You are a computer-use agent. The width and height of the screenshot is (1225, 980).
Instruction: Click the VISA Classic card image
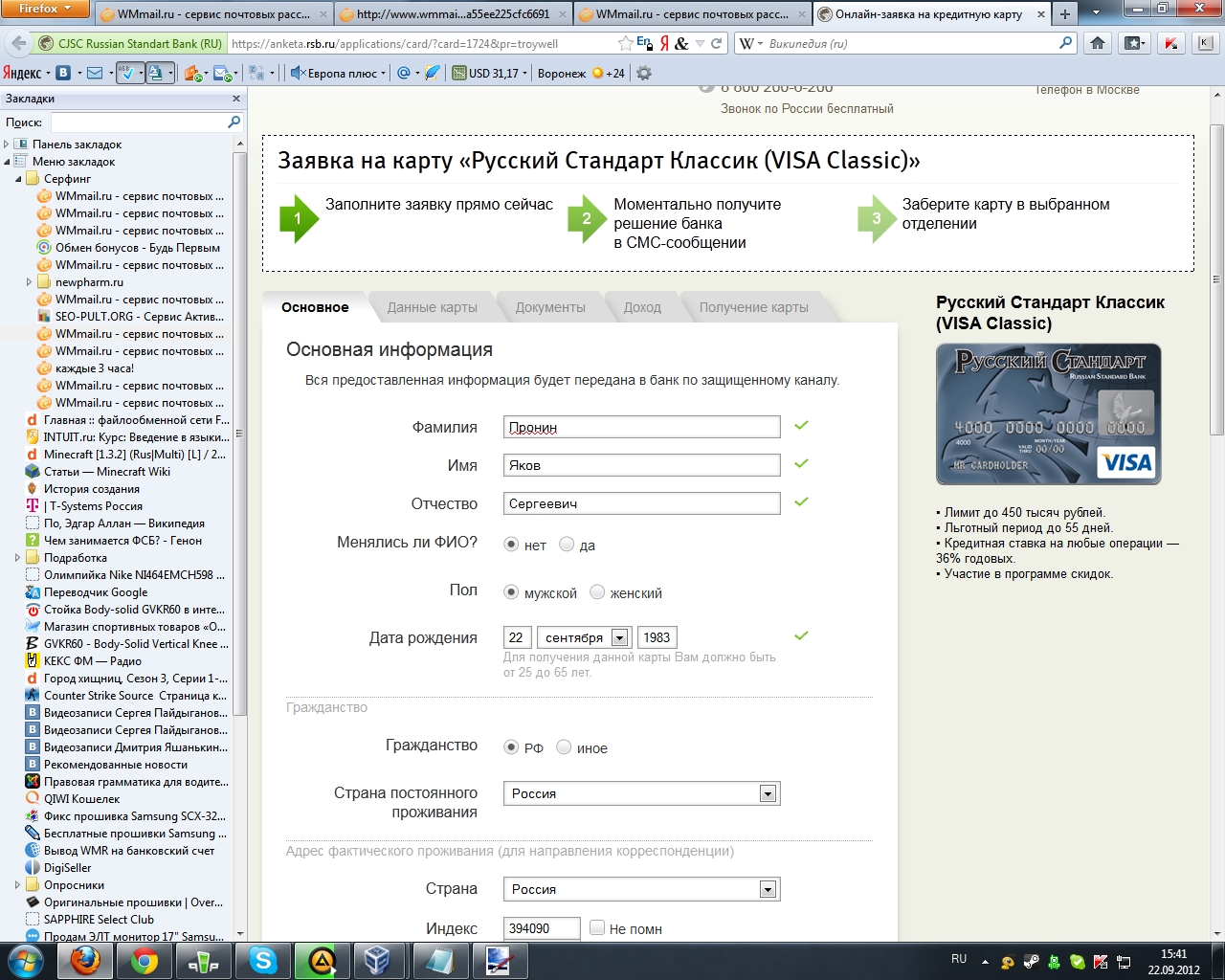coord(1049,414)
